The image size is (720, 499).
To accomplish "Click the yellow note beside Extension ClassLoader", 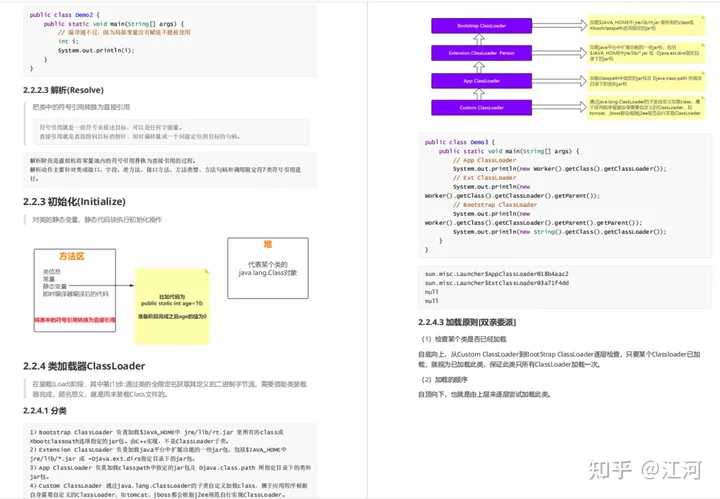I will (647, 53).
